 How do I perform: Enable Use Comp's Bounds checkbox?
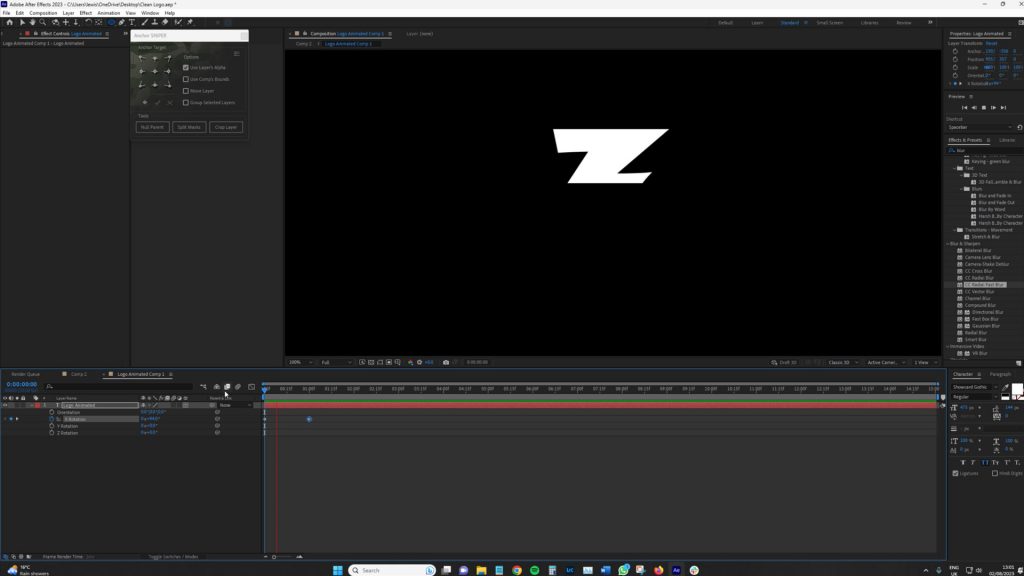pyautogui.click(x=185, y=79)
